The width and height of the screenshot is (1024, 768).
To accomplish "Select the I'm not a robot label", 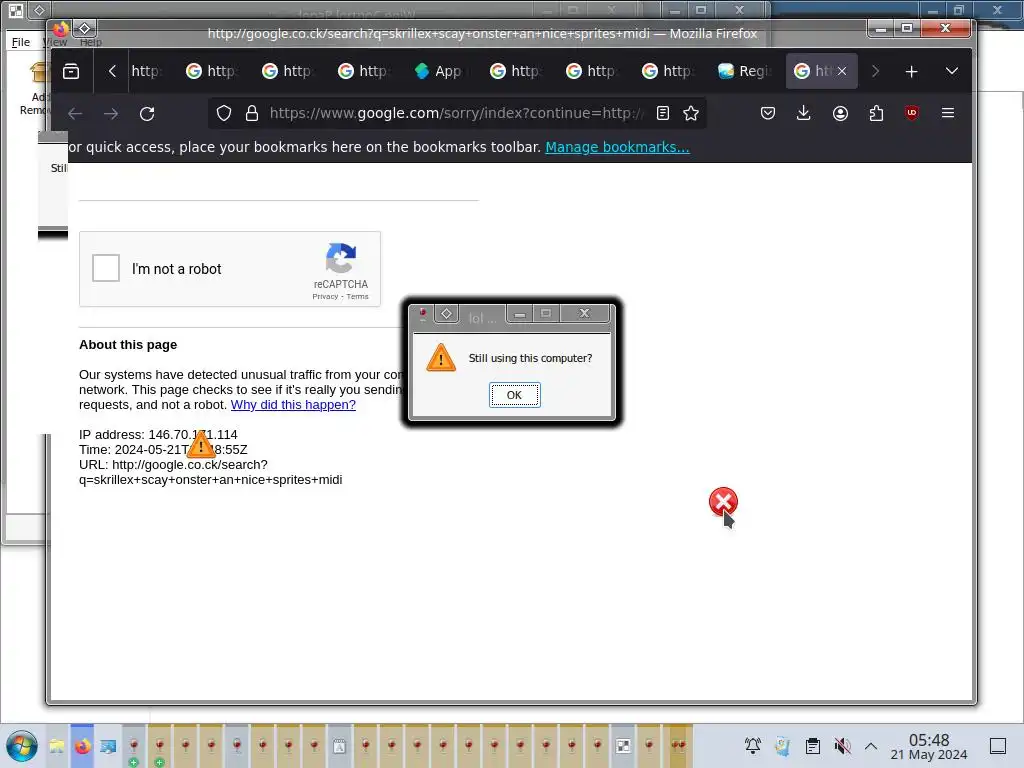I will [176, 269].
